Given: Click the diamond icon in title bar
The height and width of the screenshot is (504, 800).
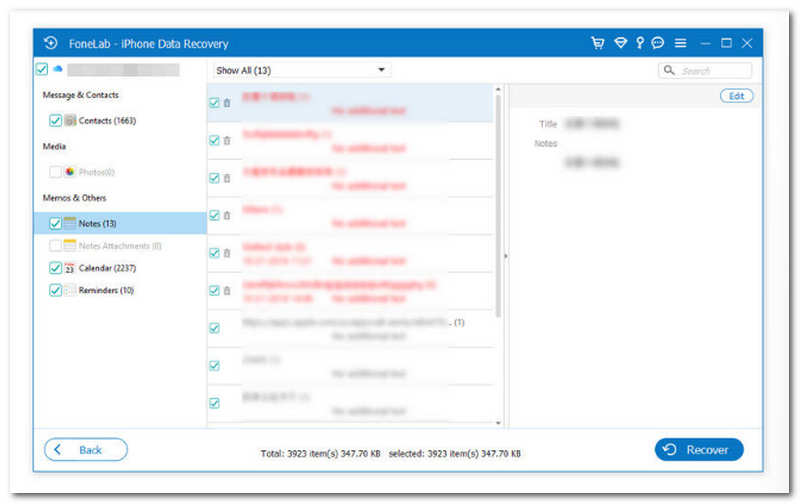Looking at the screenshot, I should (x=620, y=43).
